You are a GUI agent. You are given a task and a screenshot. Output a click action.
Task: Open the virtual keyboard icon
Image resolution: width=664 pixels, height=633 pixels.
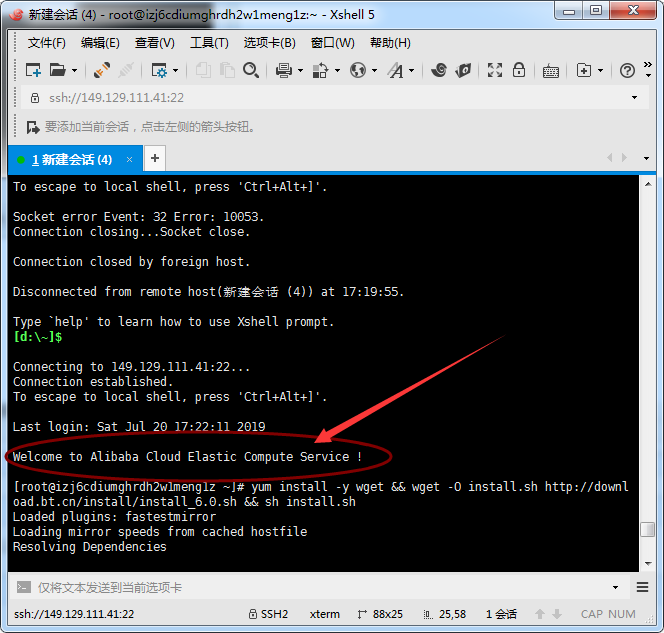point(551,70)
